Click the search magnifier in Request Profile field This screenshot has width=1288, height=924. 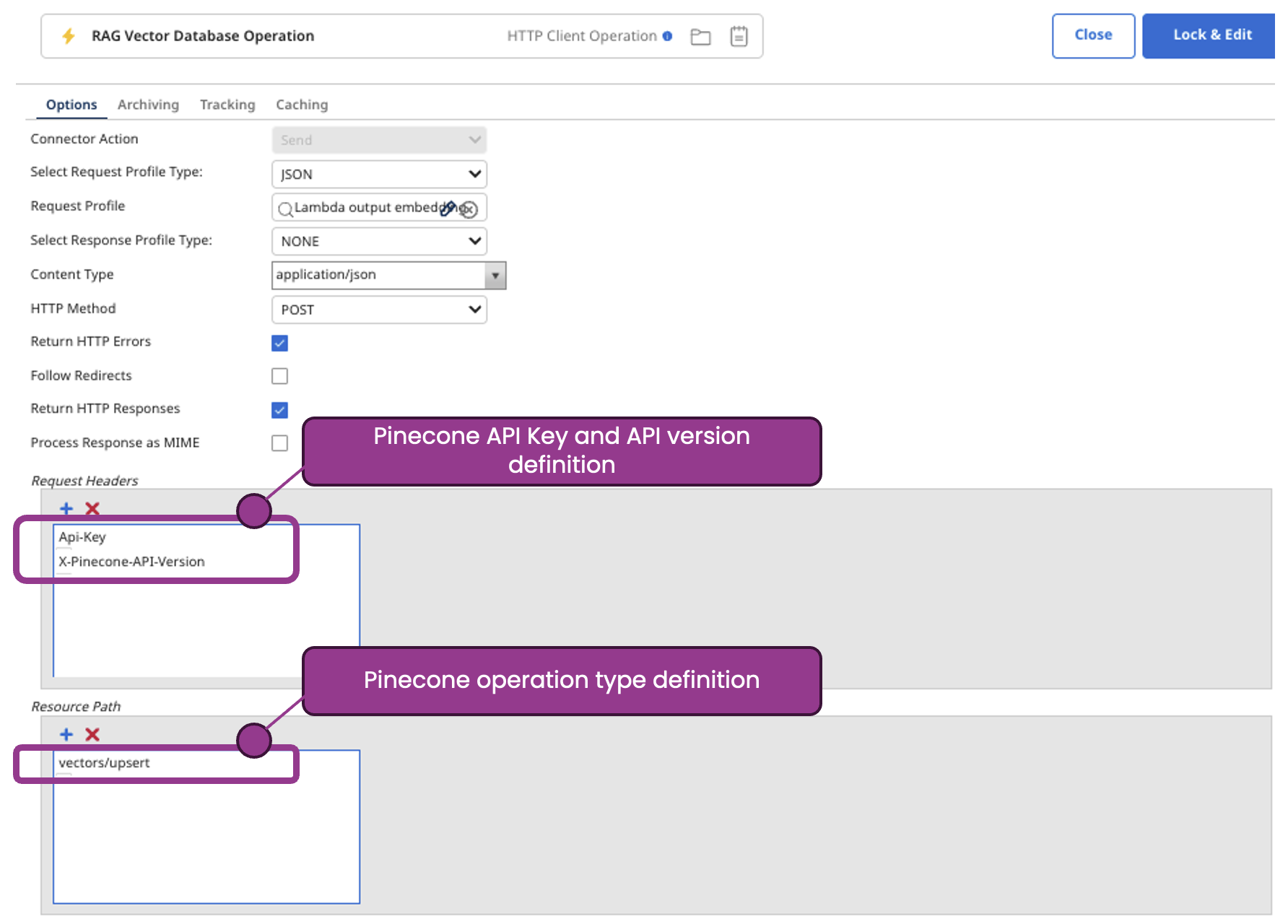(x=286, y=209)
